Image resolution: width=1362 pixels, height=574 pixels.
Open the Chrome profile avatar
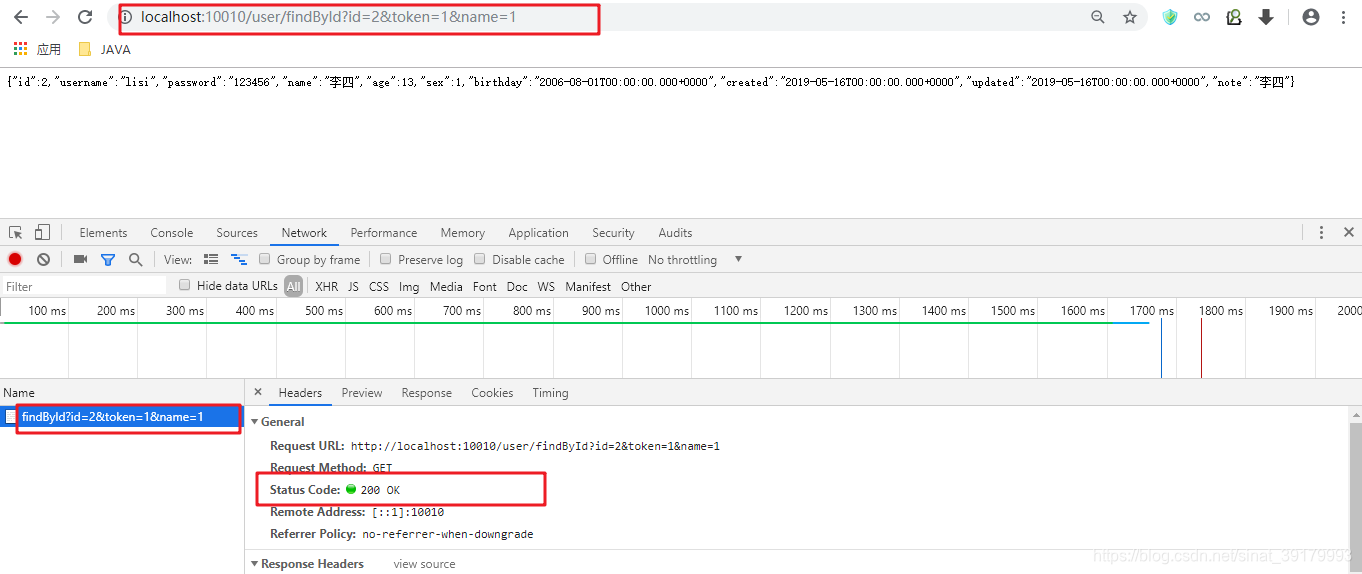(1311, 17)
